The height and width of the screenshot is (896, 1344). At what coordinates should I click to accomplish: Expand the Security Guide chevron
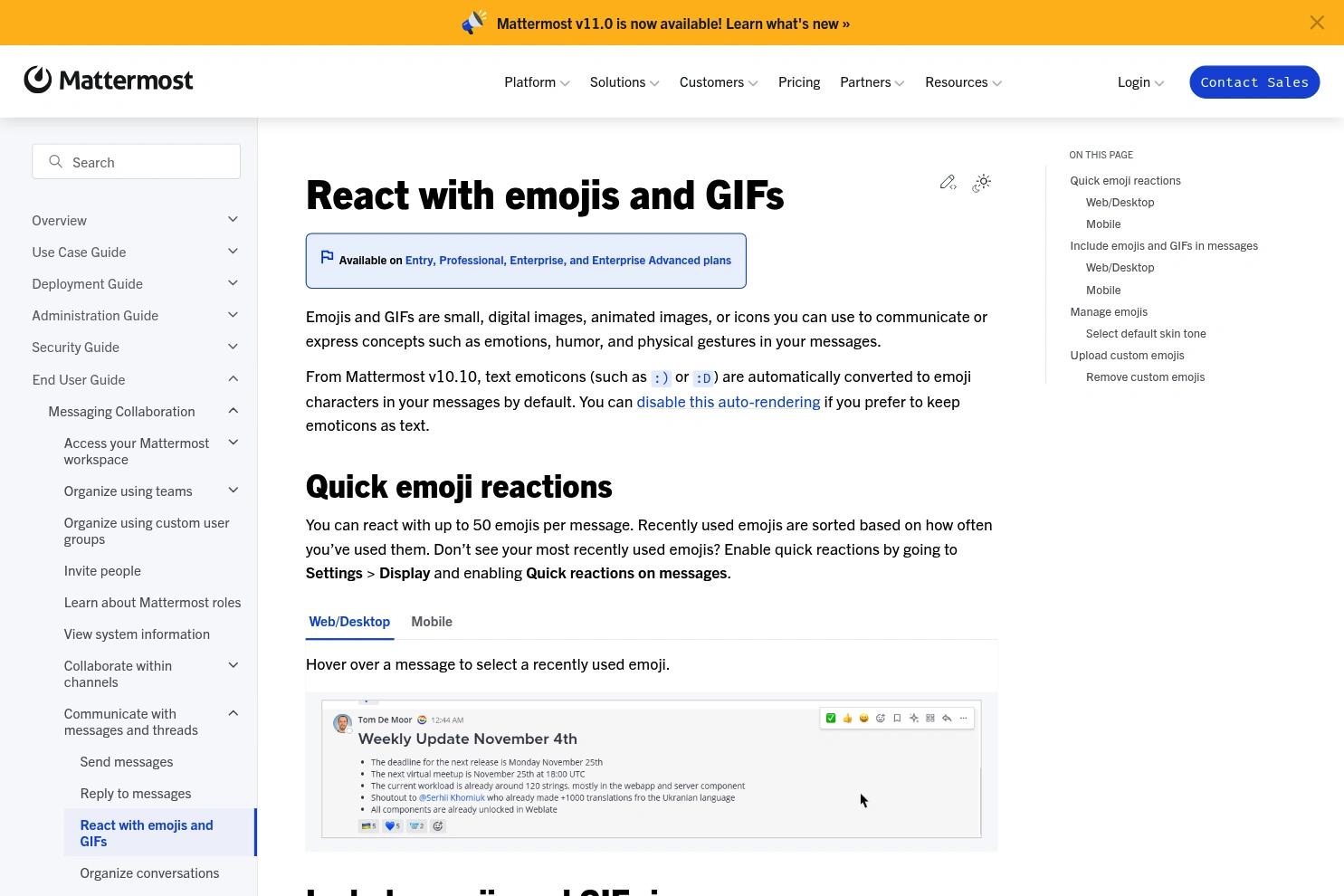233,347
